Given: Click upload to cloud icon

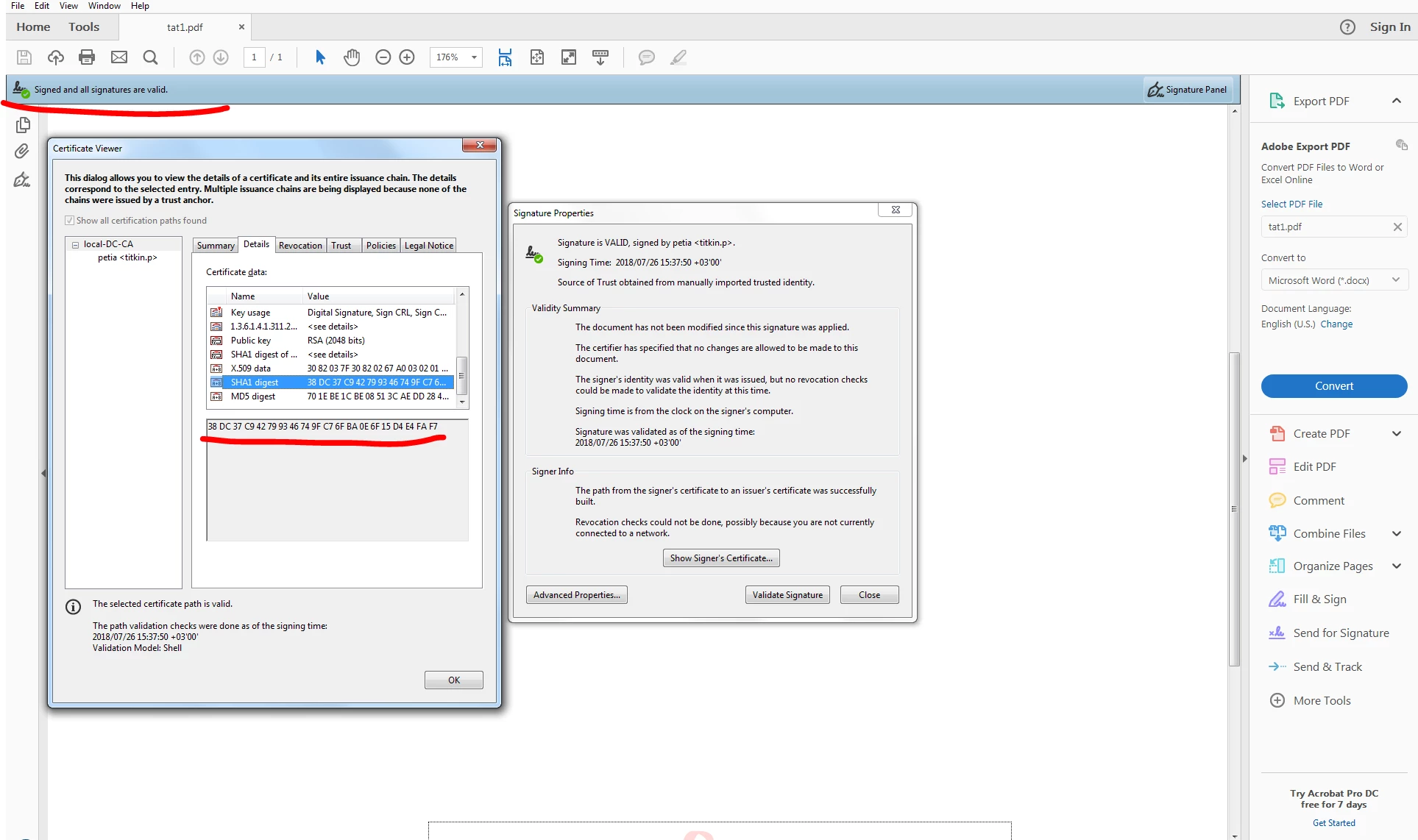Looking at the screenshot, I should (x=56, y=57).
